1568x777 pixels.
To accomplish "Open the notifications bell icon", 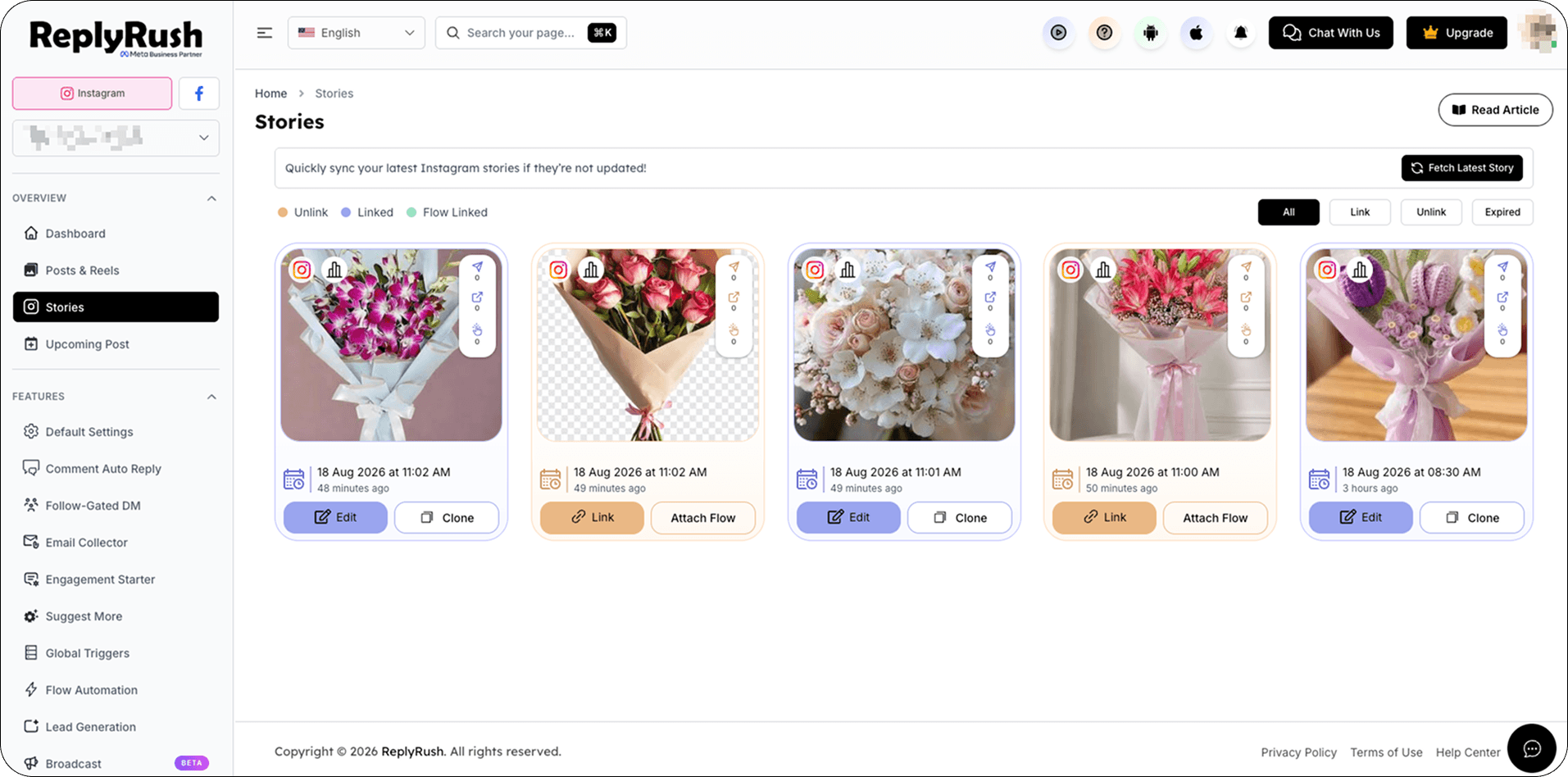I will (1241, 33).
